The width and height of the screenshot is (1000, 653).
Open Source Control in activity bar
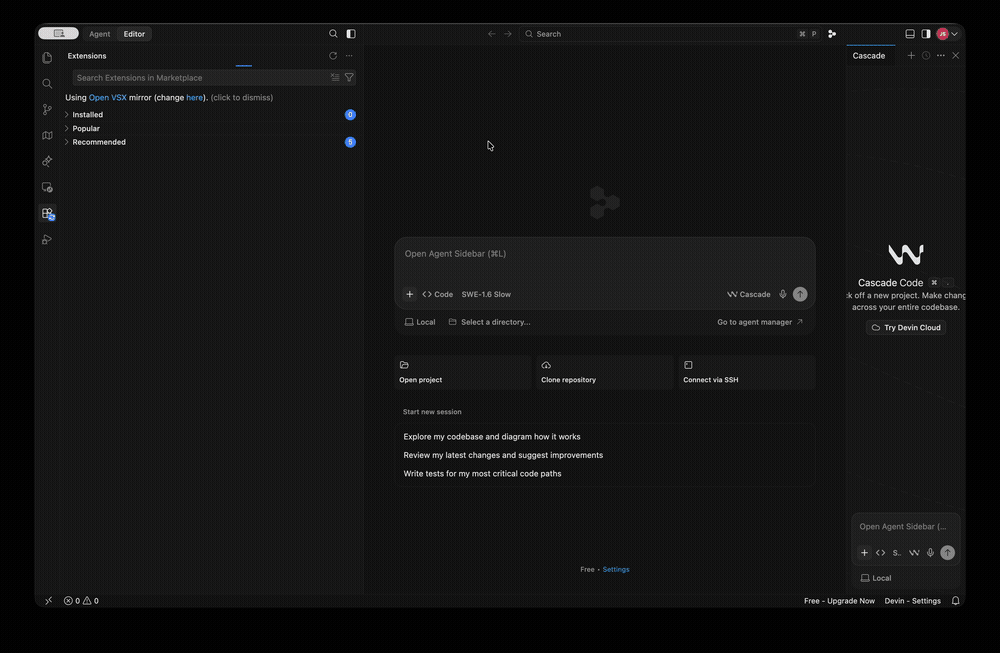click(x=47, y=110)
